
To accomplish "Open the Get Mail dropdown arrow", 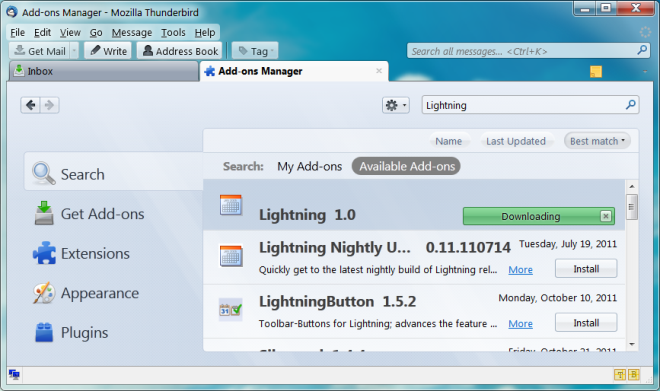I will point(74,51).
